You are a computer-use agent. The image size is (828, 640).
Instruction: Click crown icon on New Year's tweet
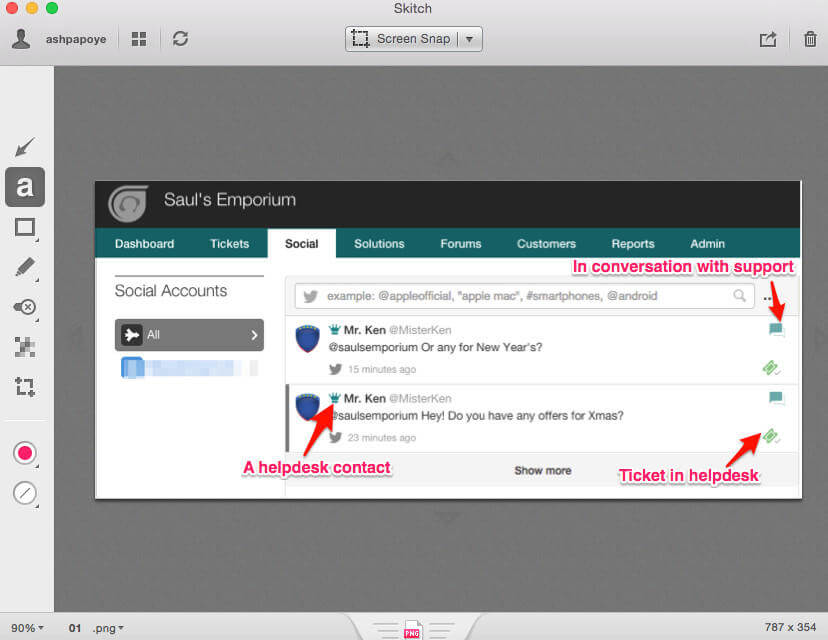click(x=334, y=330)
